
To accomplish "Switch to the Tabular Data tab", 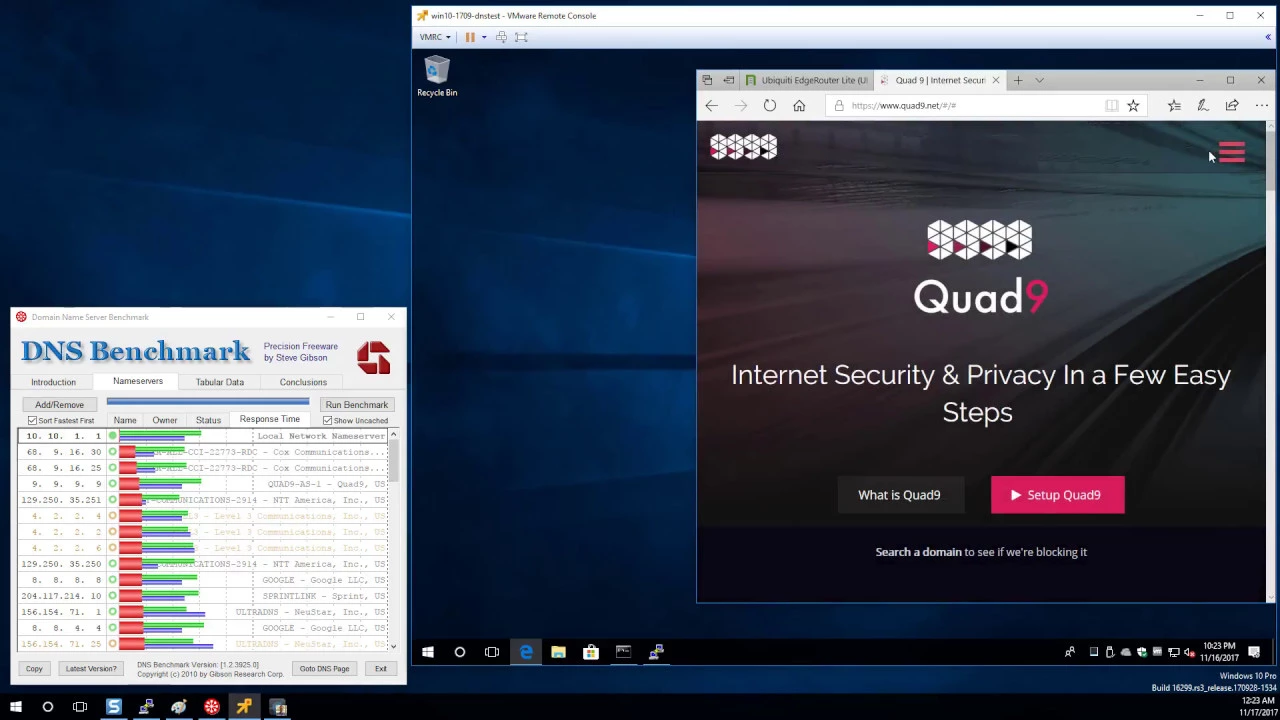I will click(x=220, y=382).
